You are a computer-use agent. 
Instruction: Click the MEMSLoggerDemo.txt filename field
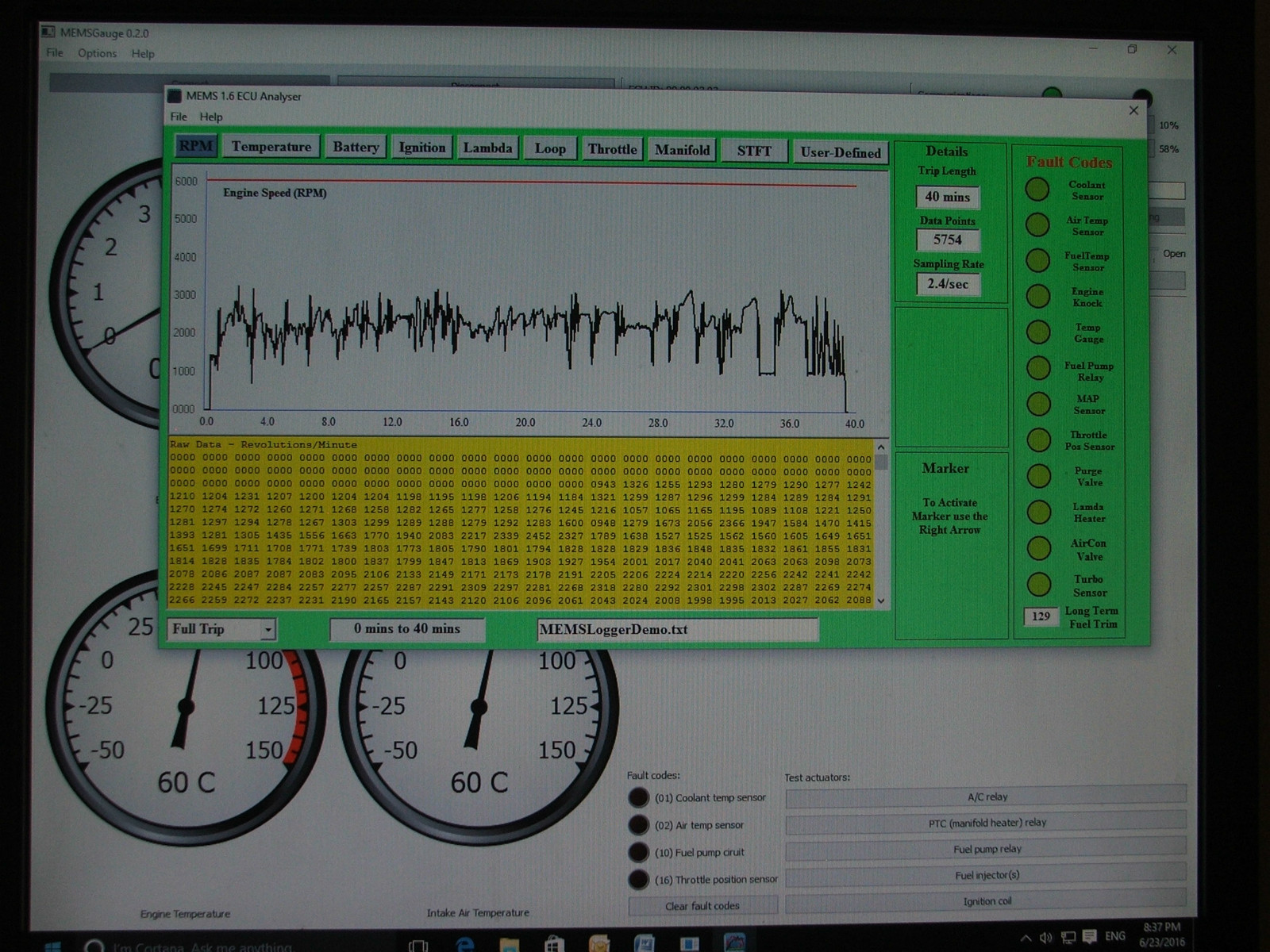coord(677,630)
